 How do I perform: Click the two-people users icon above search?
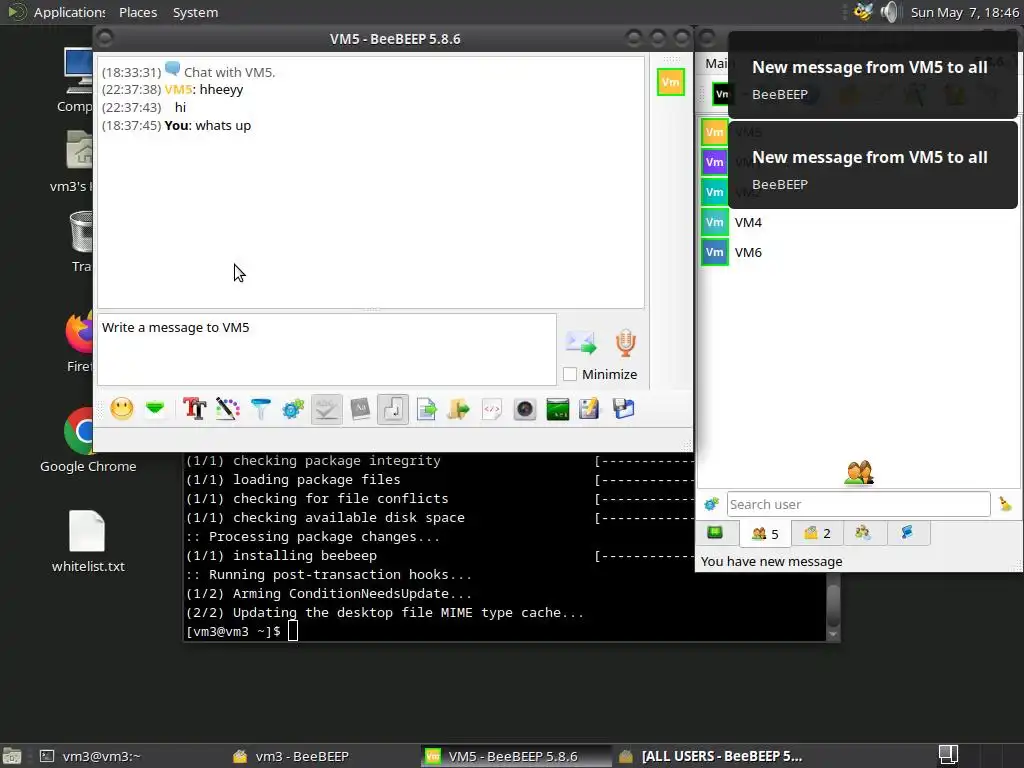pos(859,473)
